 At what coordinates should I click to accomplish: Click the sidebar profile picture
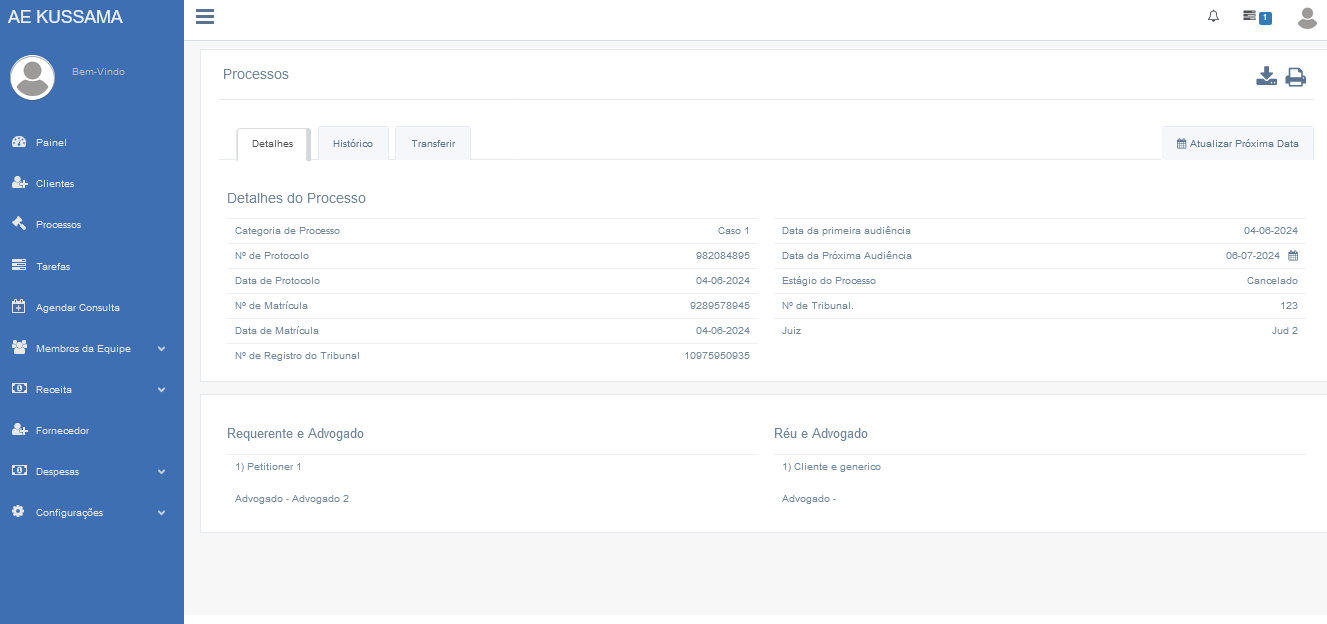(x=33, y=77)
